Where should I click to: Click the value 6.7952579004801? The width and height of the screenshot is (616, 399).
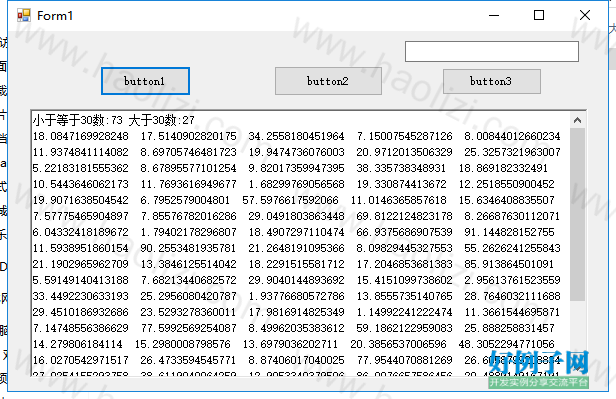pos(185,200)
